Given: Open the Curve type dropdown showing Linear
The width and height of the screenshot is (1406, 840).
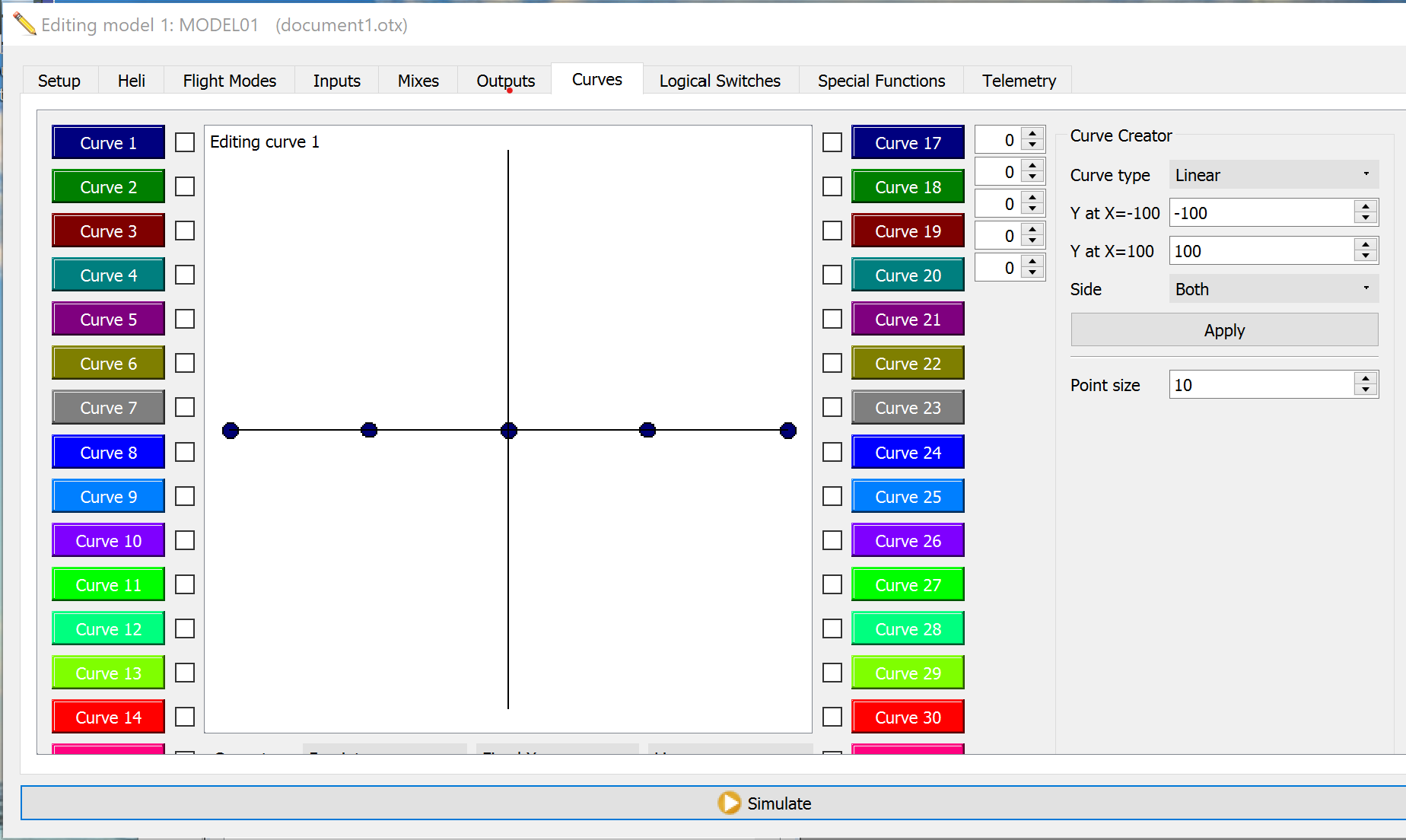Looking at the screenshot, I should click(1273, 174).
